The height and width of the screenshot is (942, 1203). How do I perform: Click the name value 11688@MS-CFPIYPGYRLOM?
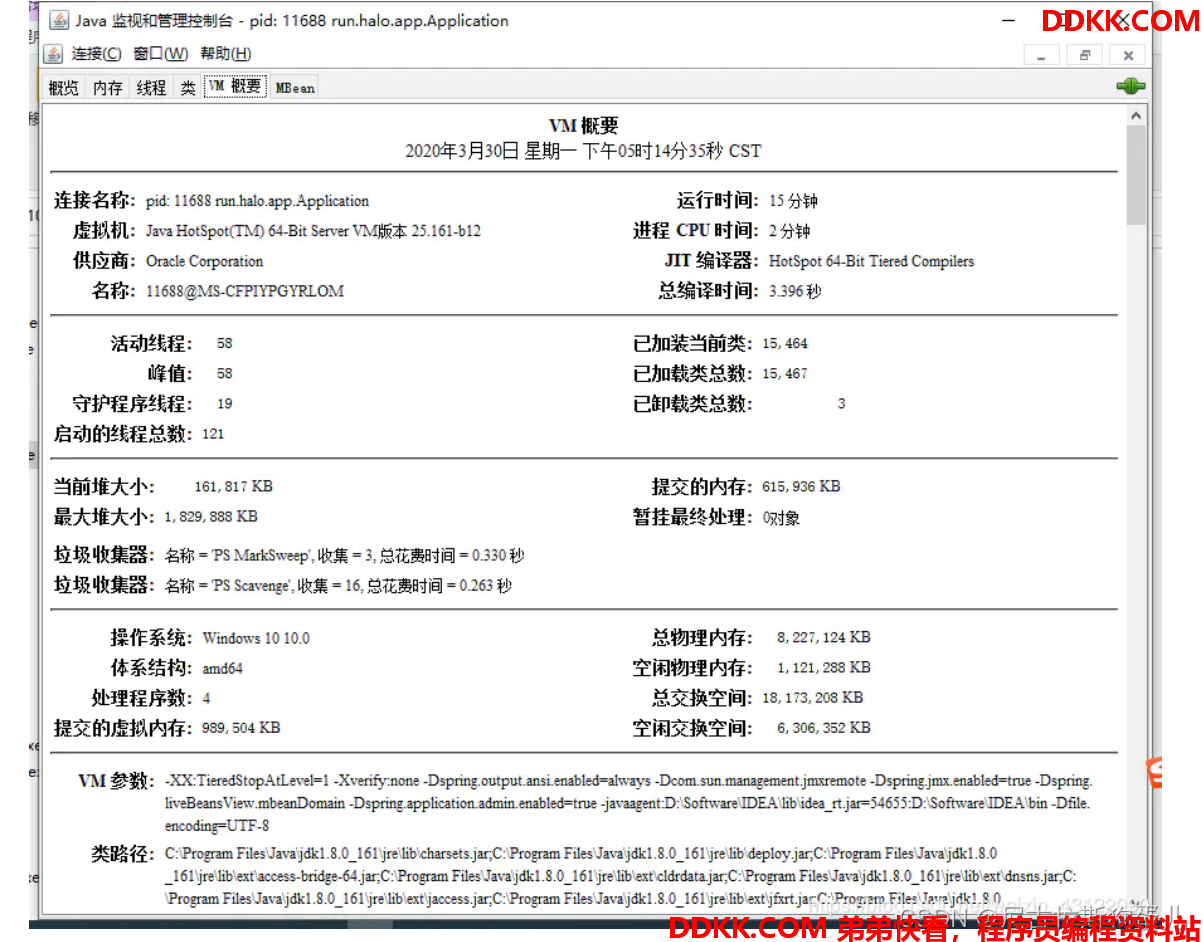[x=244, y=291]
